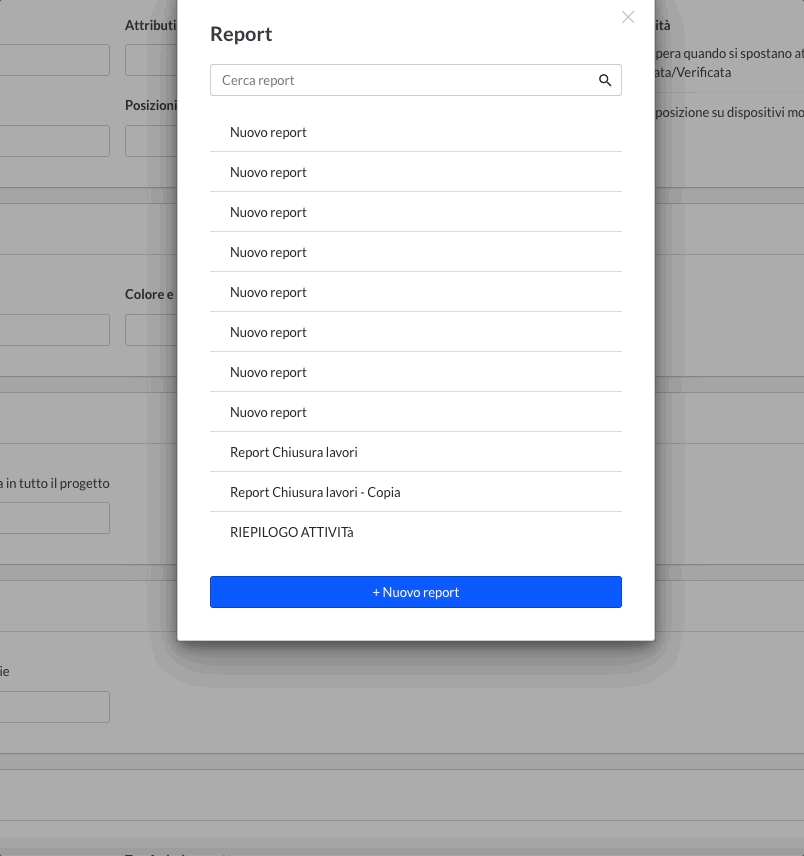Close the Report dialog with the X

(x=628, y=17)
